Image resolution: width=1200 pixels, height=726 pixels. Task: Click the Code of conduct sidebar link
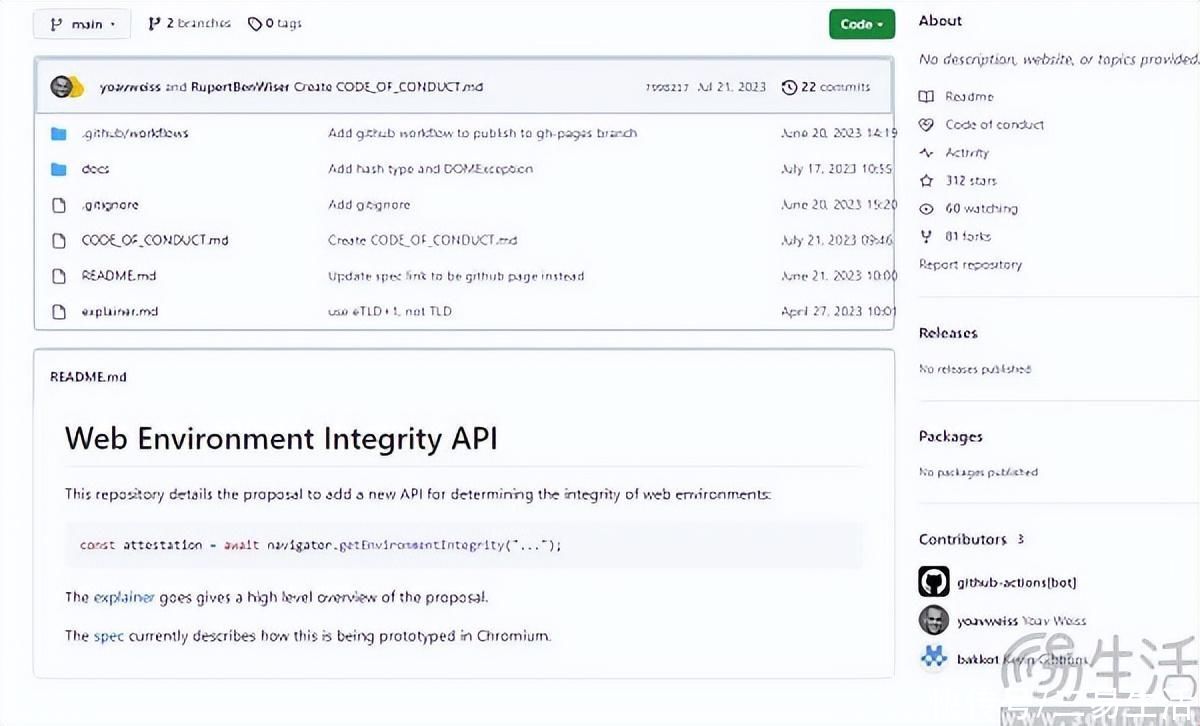(995, 125)
